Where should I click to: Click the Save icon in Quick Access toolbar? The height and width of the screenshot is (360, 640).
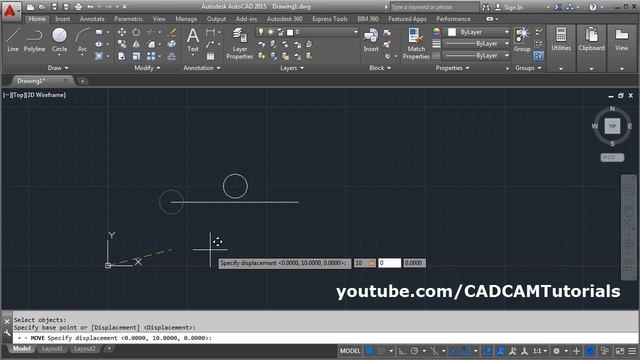(x=54, y=7)
